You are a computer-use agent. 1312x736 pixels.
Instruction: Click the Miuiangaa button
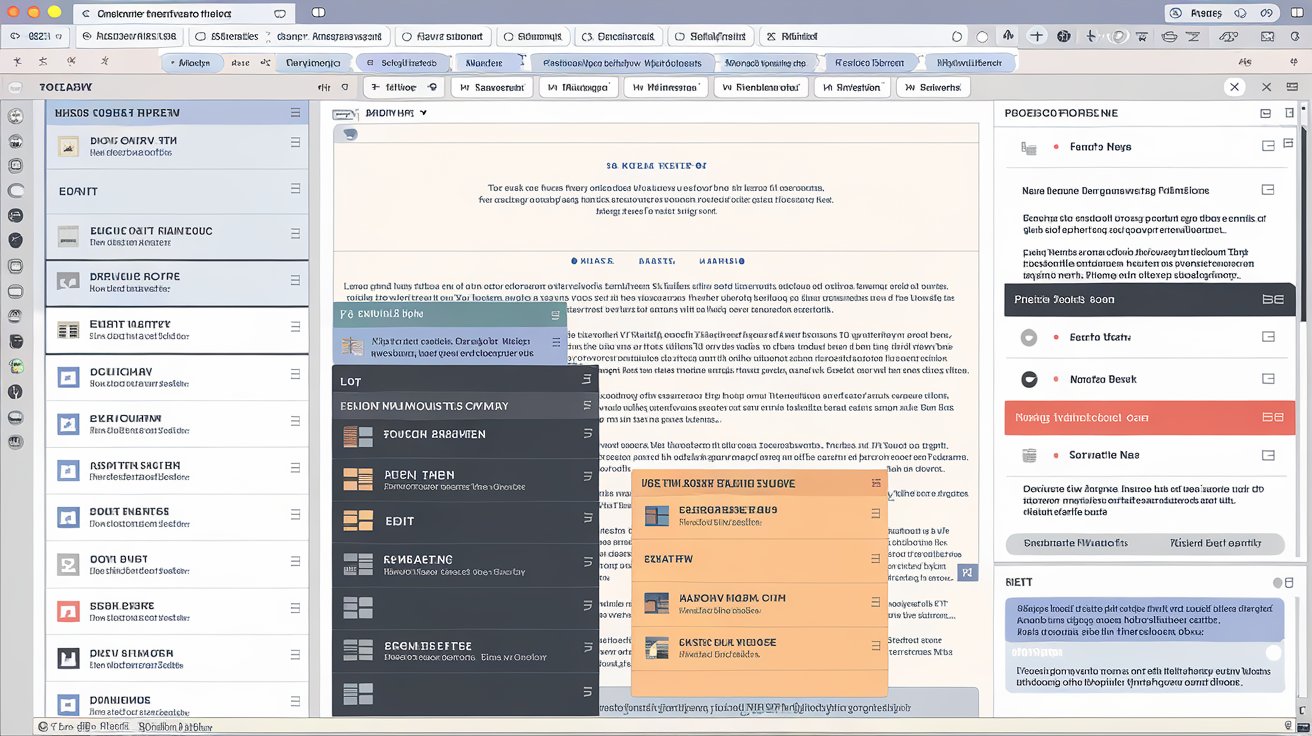coord(578,87)
